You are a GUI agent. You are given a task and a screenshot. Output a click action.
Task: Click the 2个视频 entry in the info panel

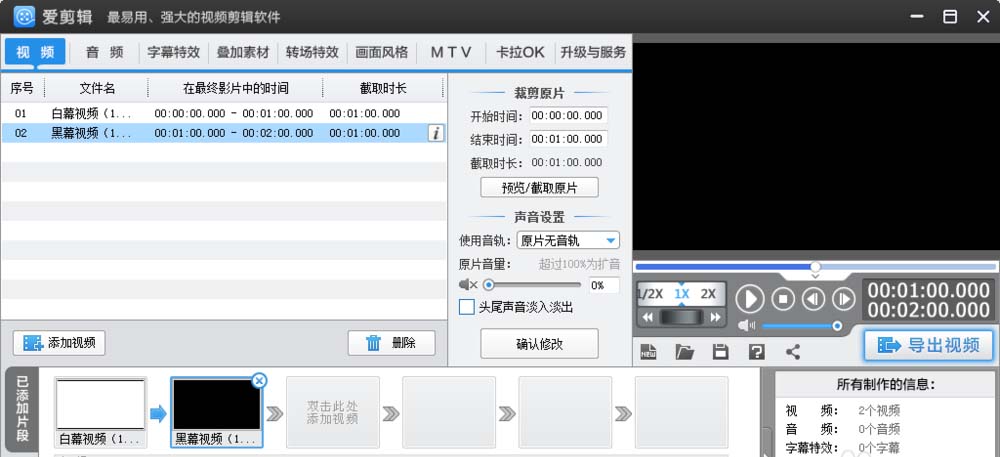[x=879, y=410]
